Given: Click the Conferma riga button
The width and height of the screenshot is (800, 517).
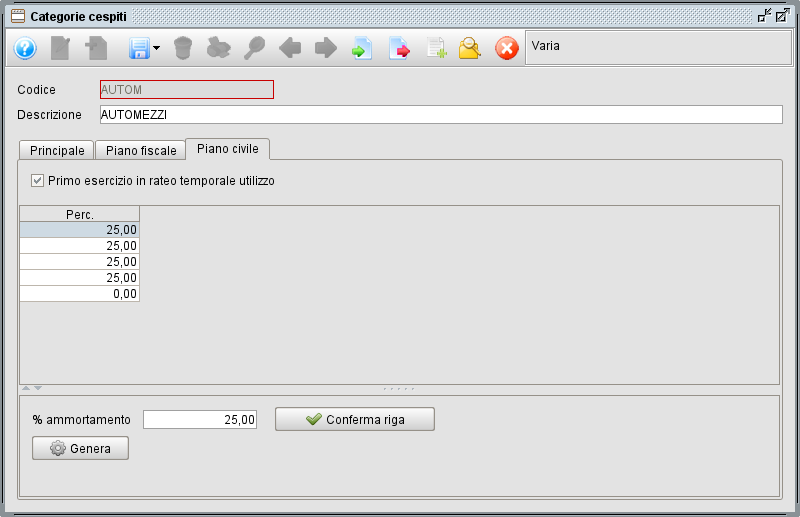Looking at the screenshot, I should (355, 419).
